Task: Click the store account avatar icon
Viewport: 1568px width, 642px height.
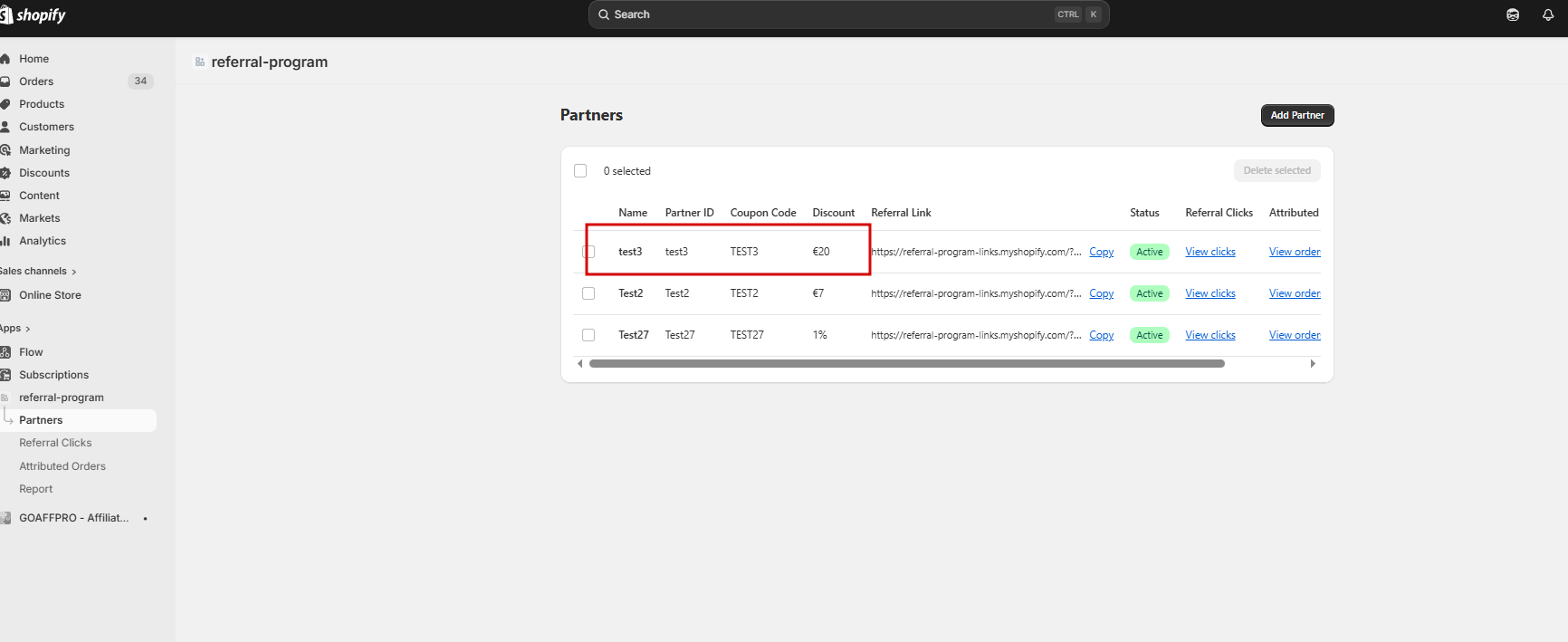Action: [x=1513, y=14]
